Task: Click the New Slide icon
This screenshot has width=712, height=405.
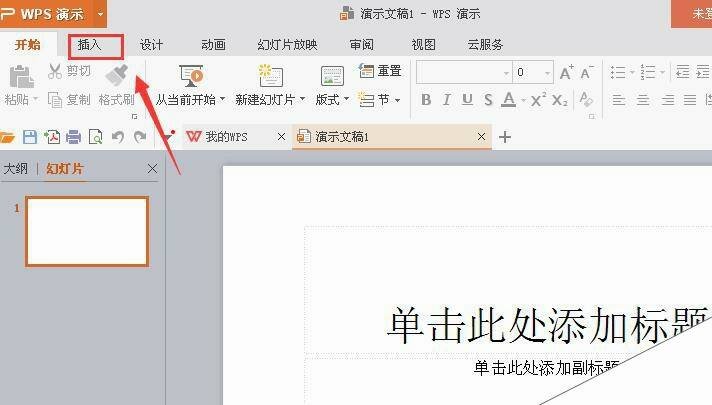Action: click(x=270, y=75)
